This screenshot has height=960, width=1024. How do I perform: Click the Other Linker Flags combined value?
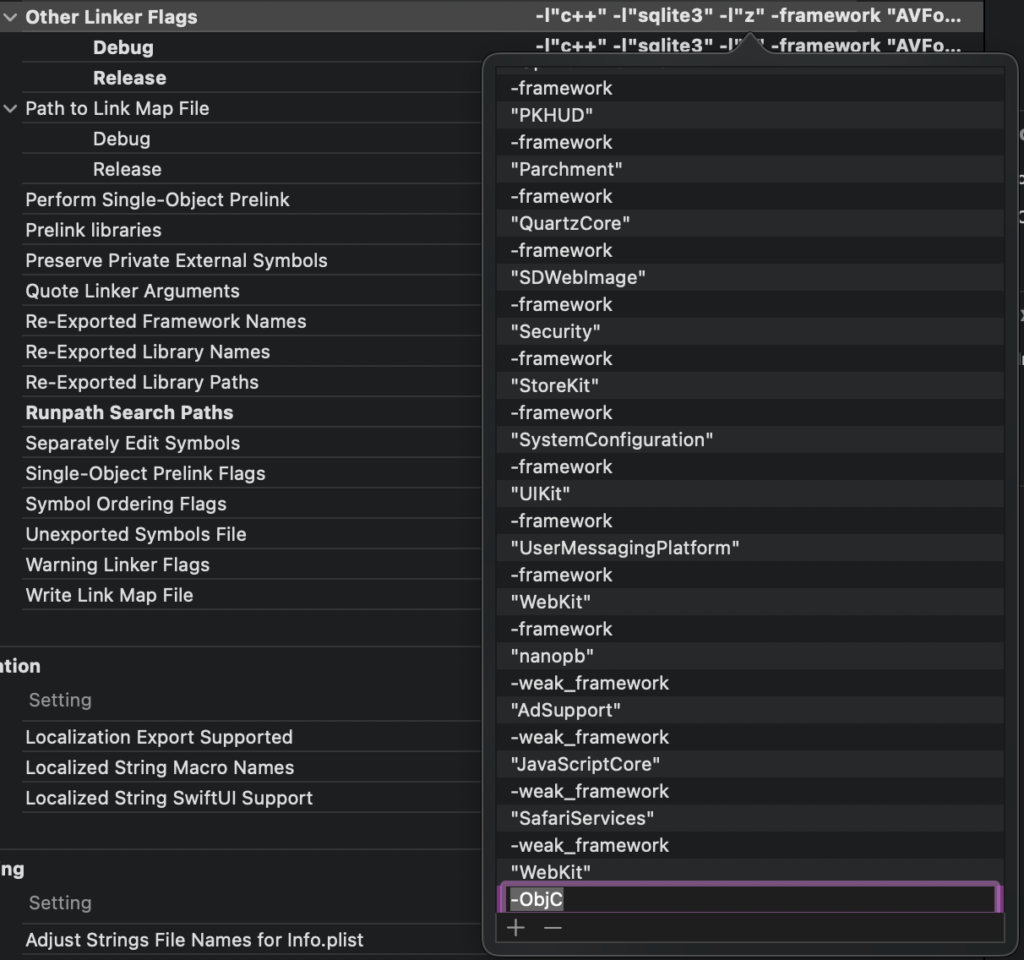[x=748, y=16]
